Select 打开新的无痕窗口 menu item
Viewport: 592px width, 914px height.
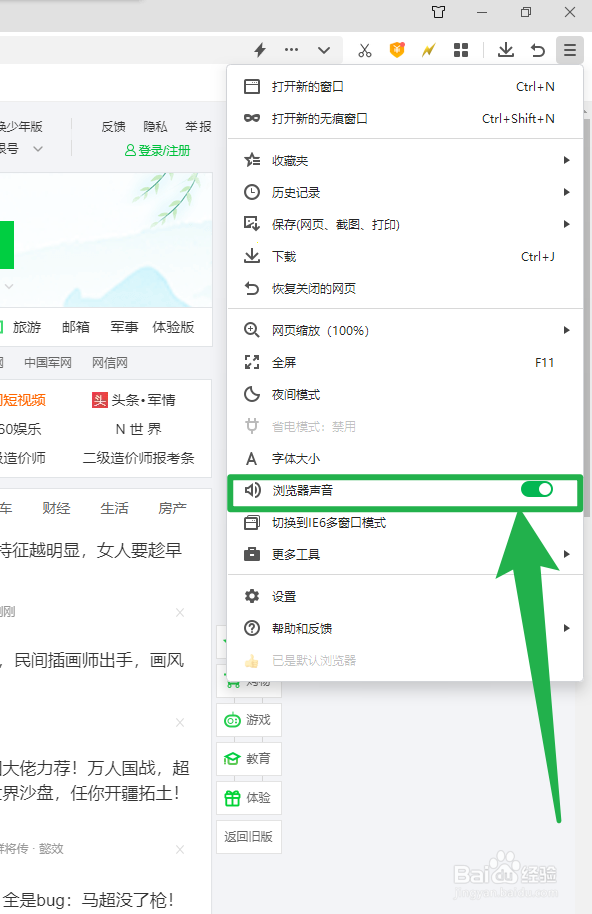tap(405, 119)
